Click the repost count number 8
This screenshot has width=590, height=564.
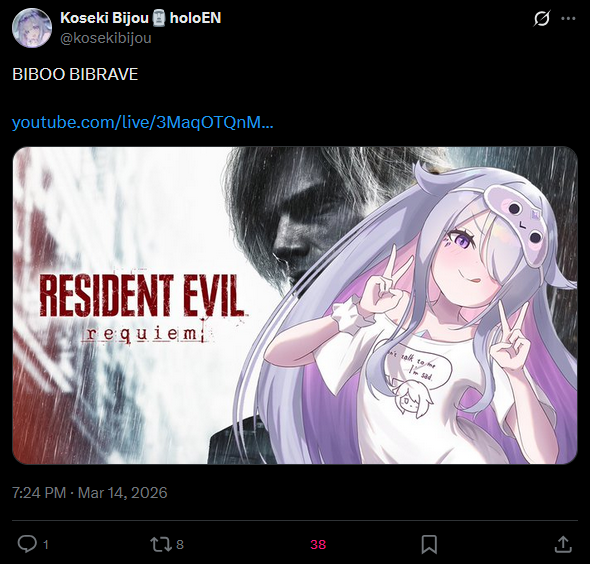pos(180,544)
